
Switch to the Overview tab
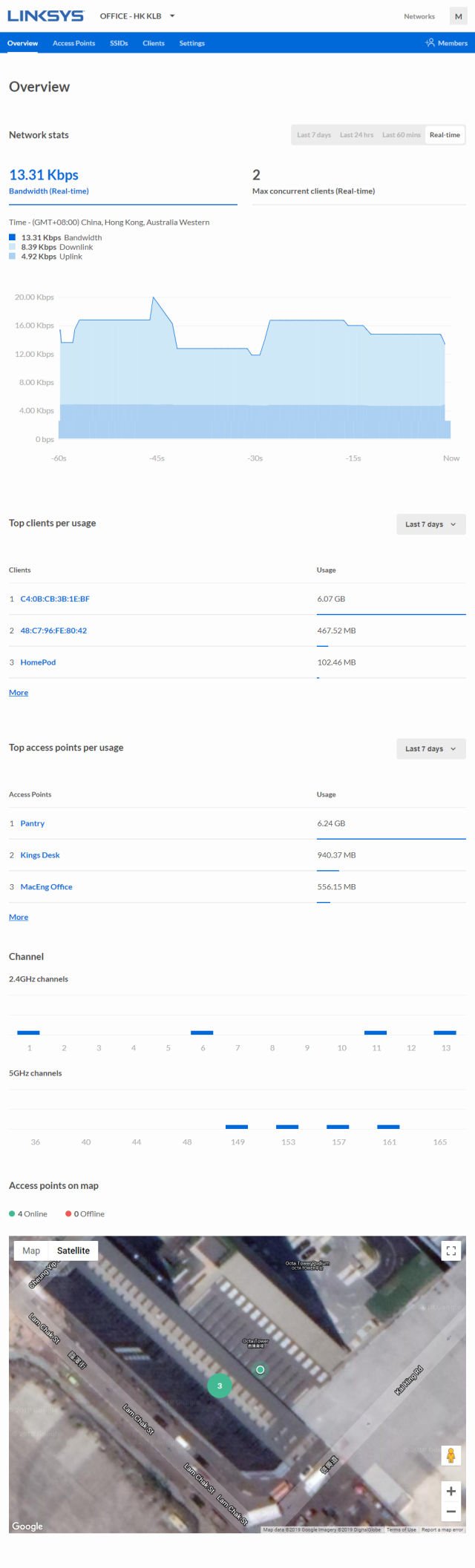click(22, 43)
